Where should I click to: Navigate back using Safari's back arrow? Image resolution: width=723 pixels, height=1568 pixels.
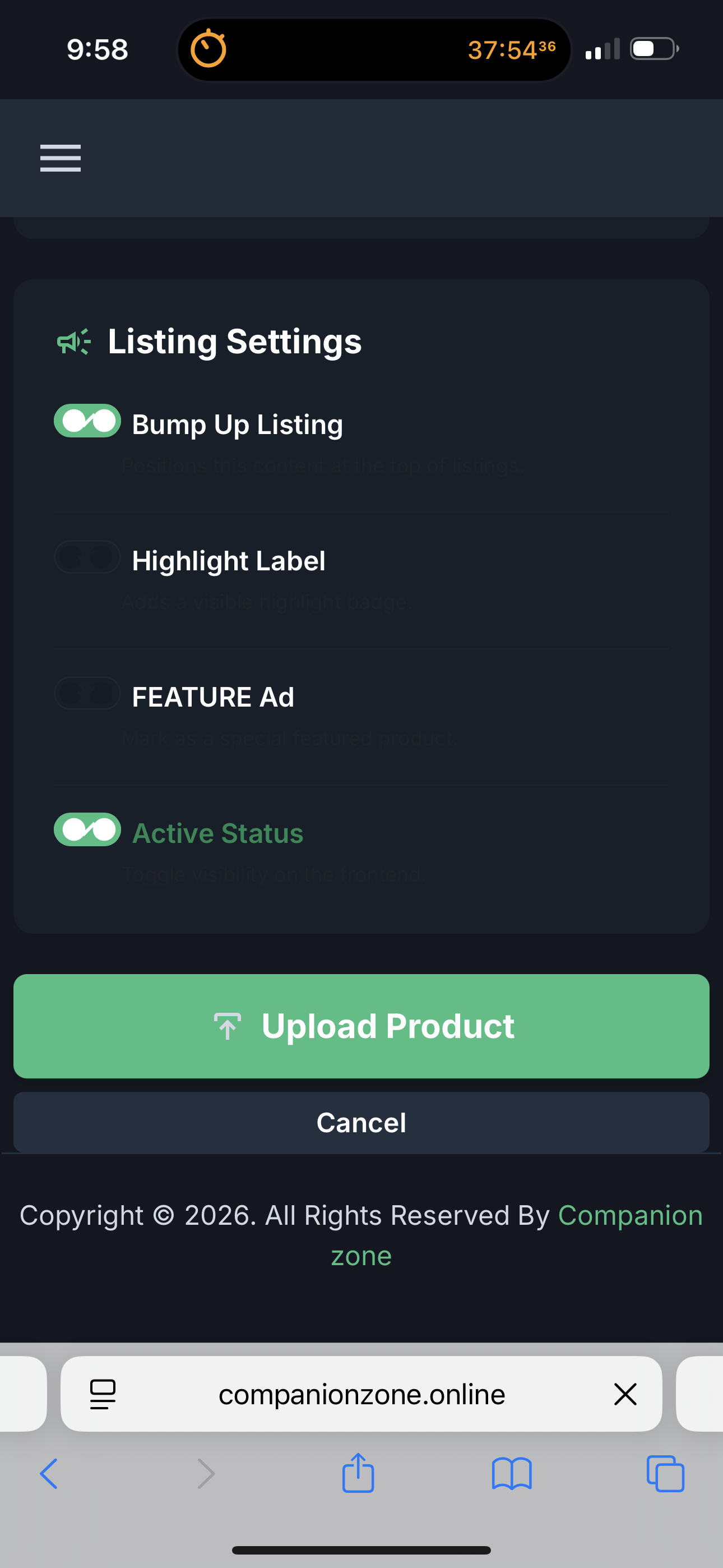[x=49, y=1474]
